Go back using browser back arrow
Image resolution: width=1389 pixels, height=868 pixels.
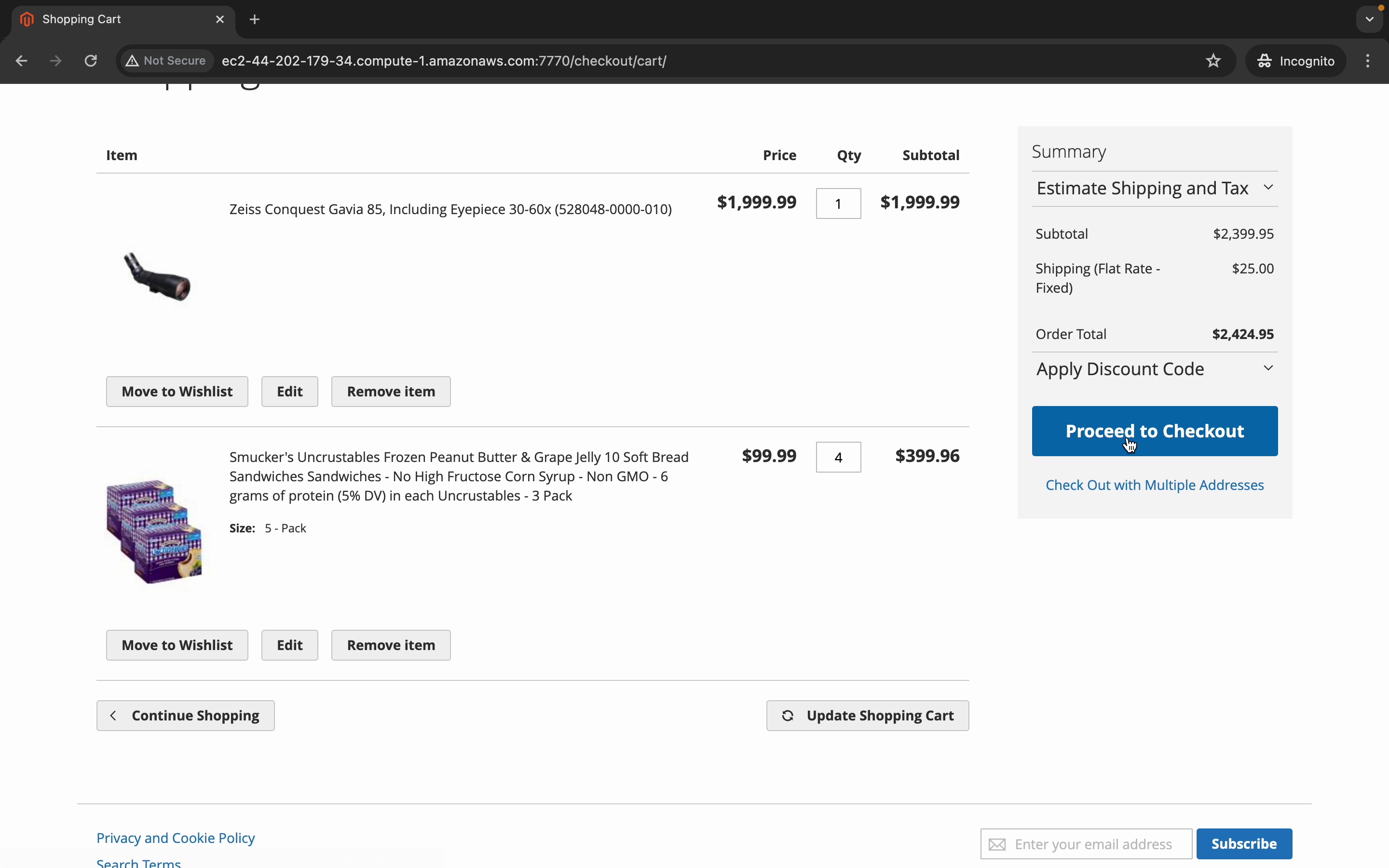pyautogui.click(x=21, y=61)
